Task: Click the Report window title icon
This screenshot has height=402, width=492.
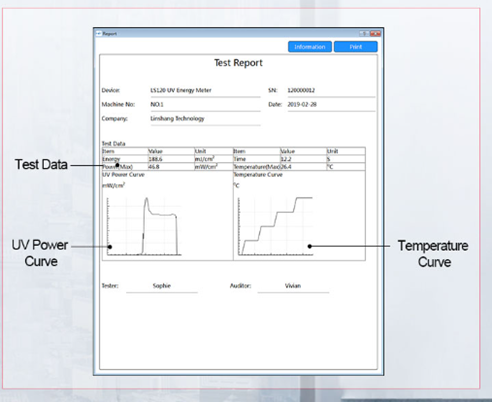Action: pos(99,34)
